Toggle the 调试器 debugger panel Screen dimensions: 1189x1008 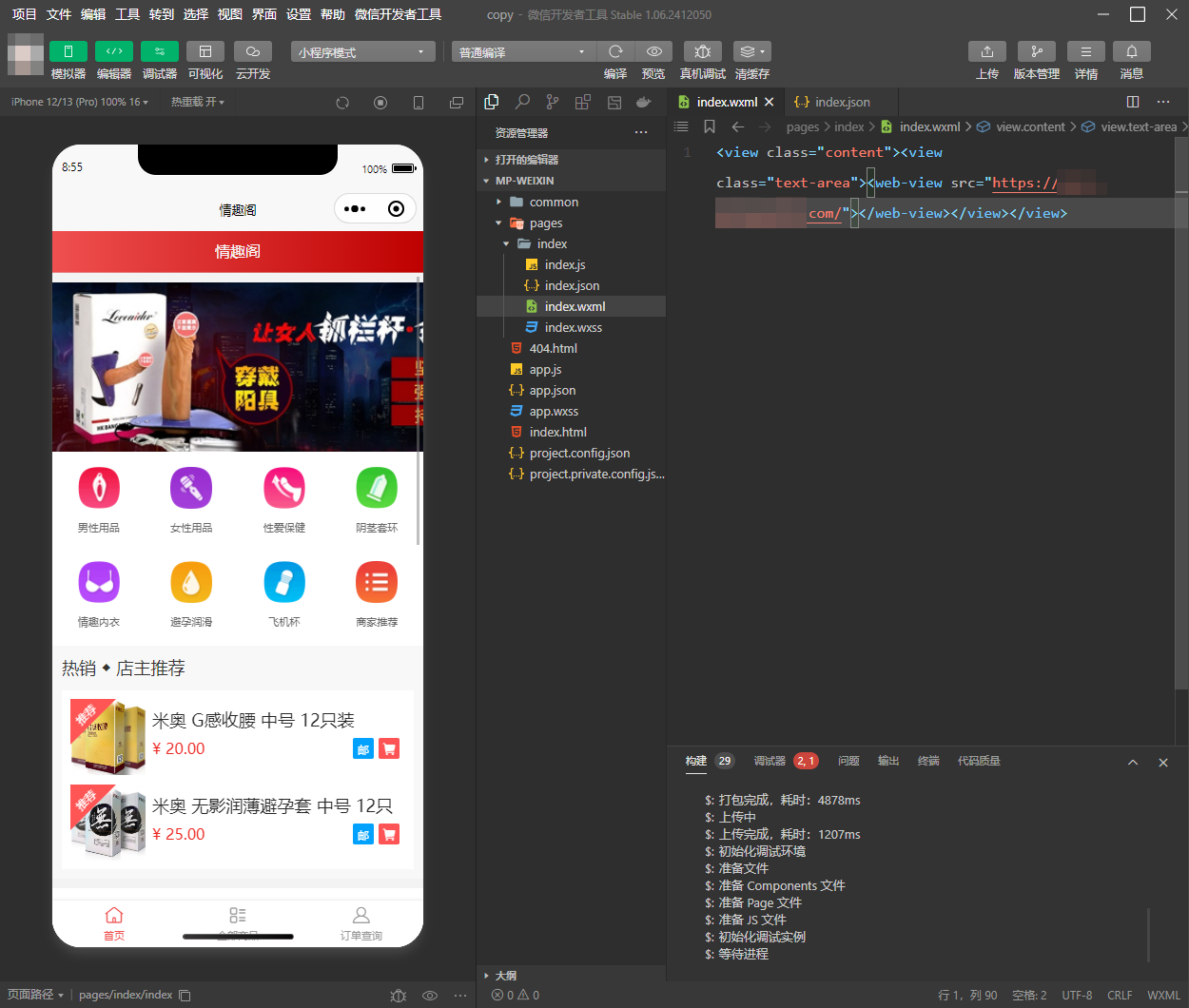(x=159, y=51)
